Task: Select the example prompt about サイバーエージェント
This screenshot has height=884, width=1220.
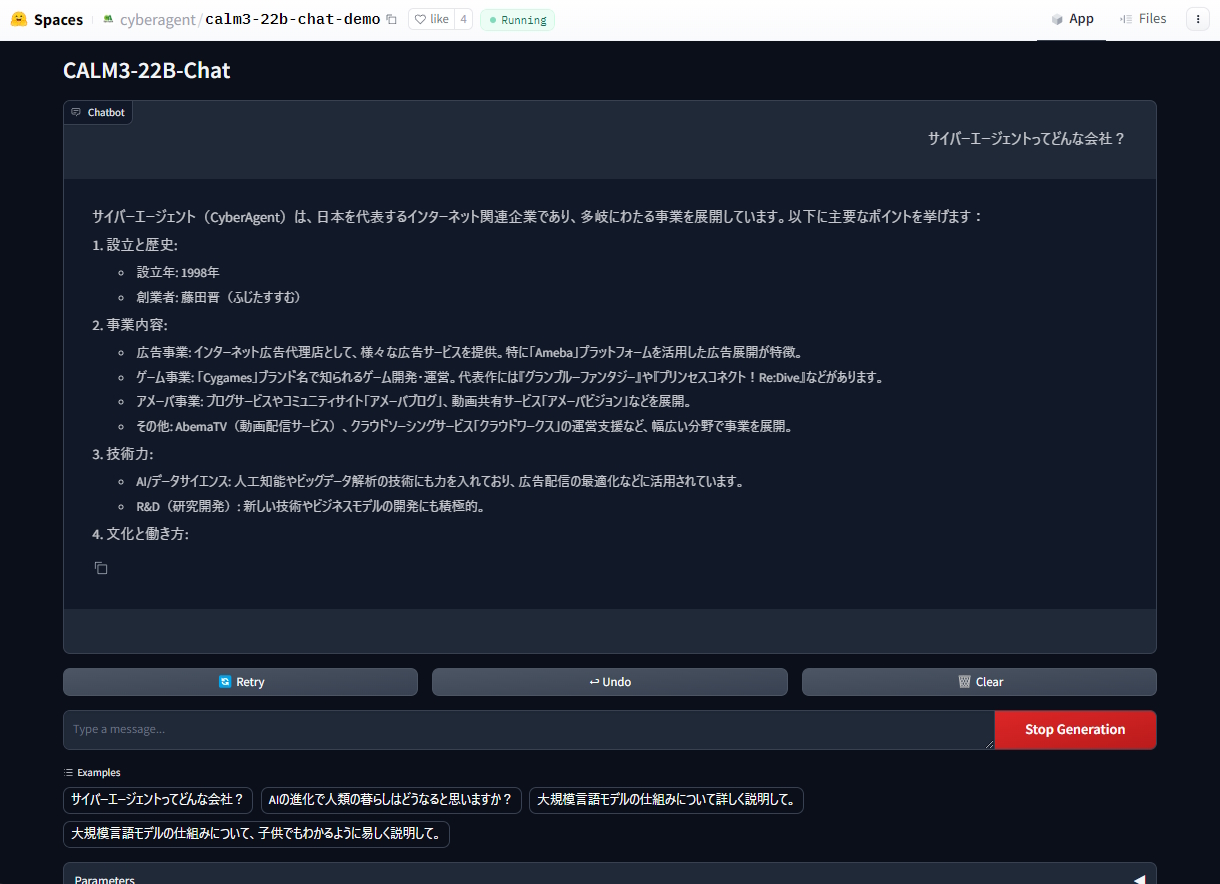Action: click(x=157, y=800)
